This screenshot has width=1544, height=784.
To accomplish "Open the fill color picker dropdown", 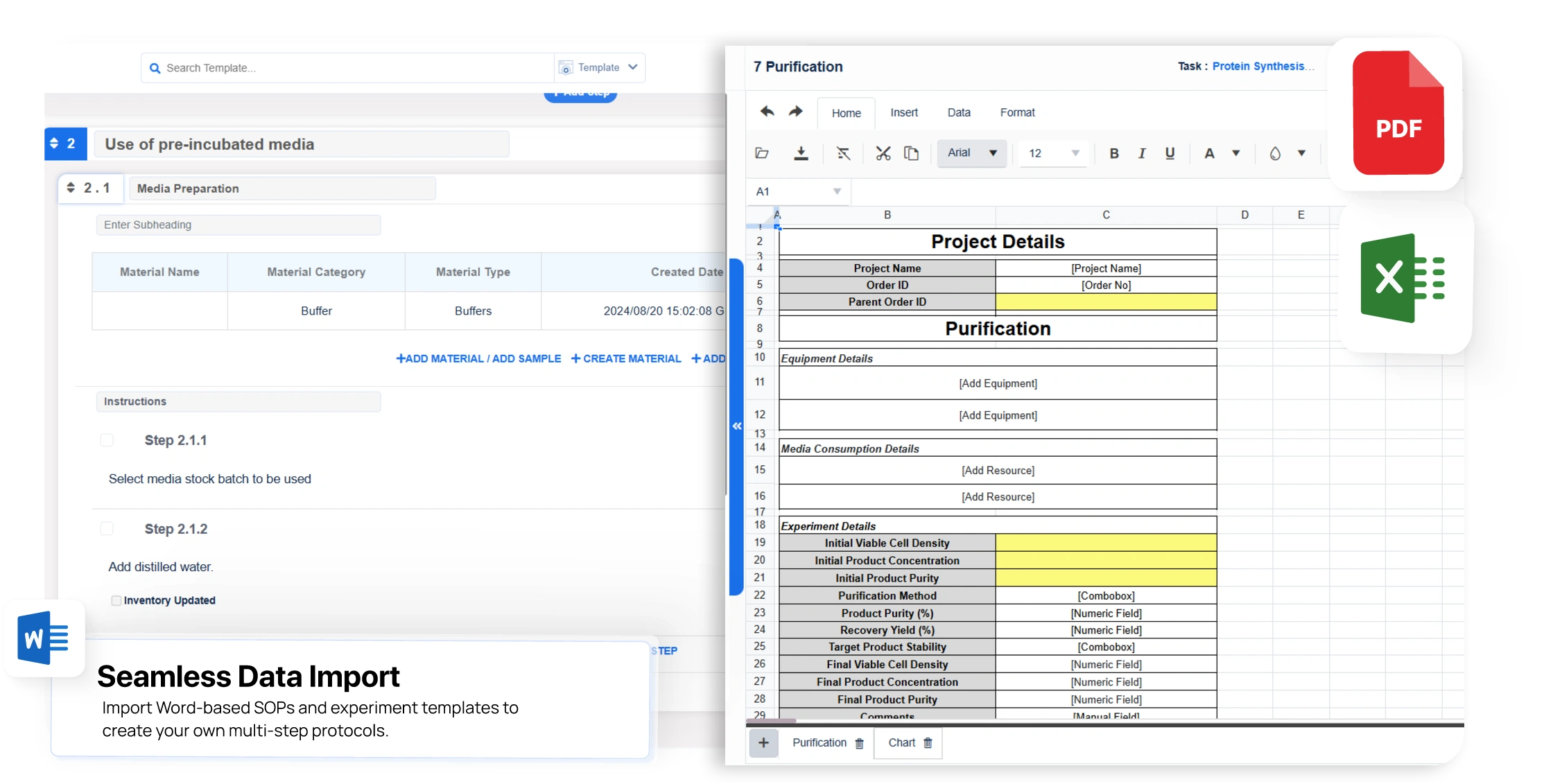I will 1302,153.
